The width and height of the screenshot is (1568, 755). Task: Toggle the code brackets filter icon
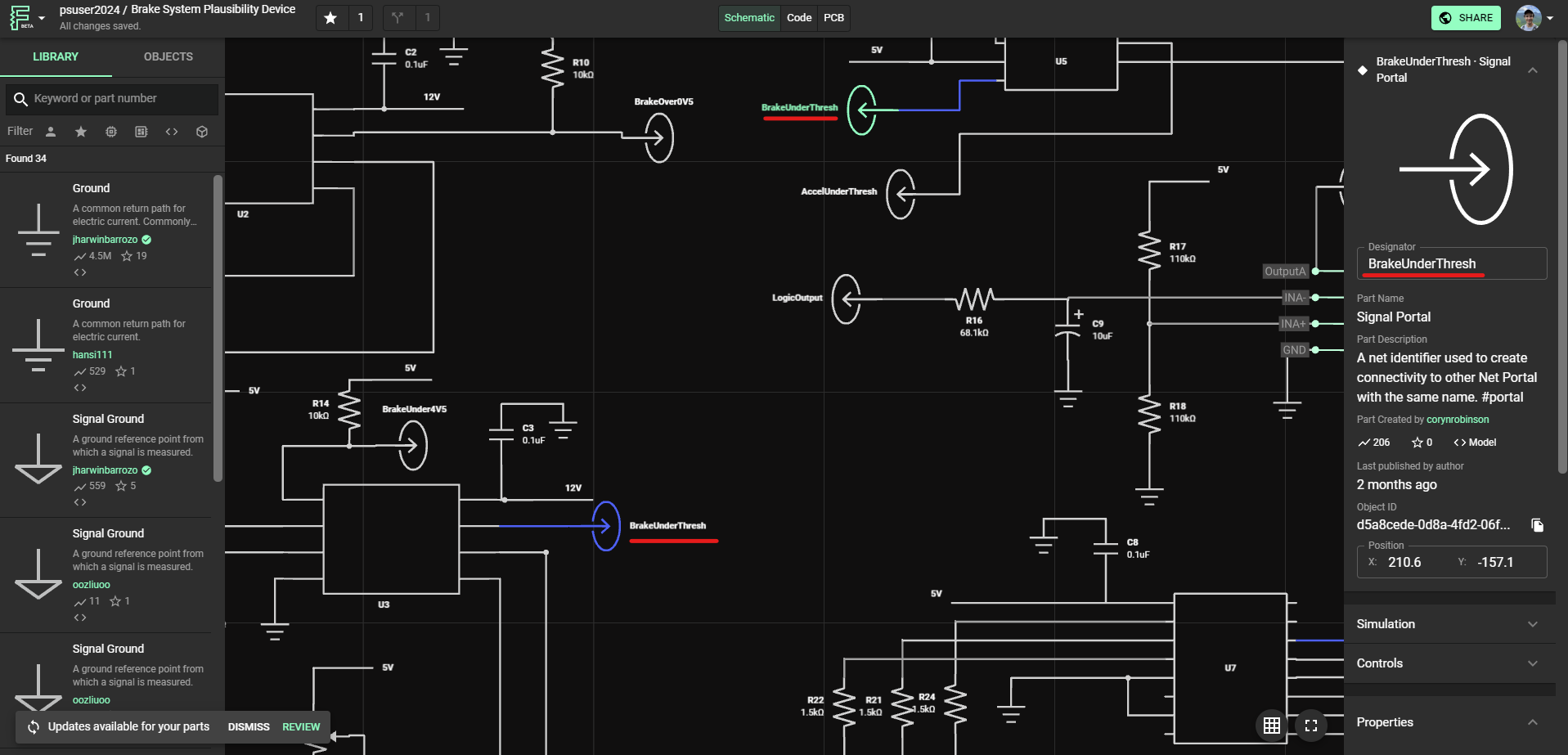tap(172, 132)
